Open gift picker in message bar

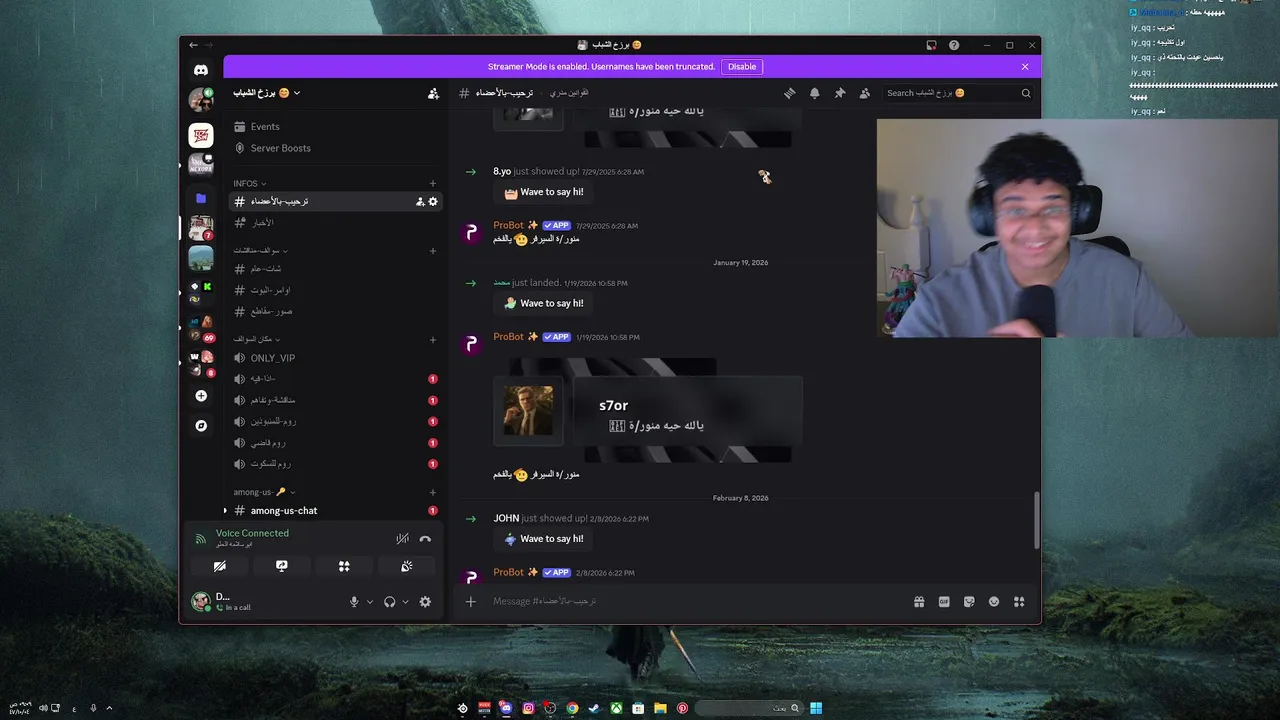pyautogui.click(x=919, y=601)
